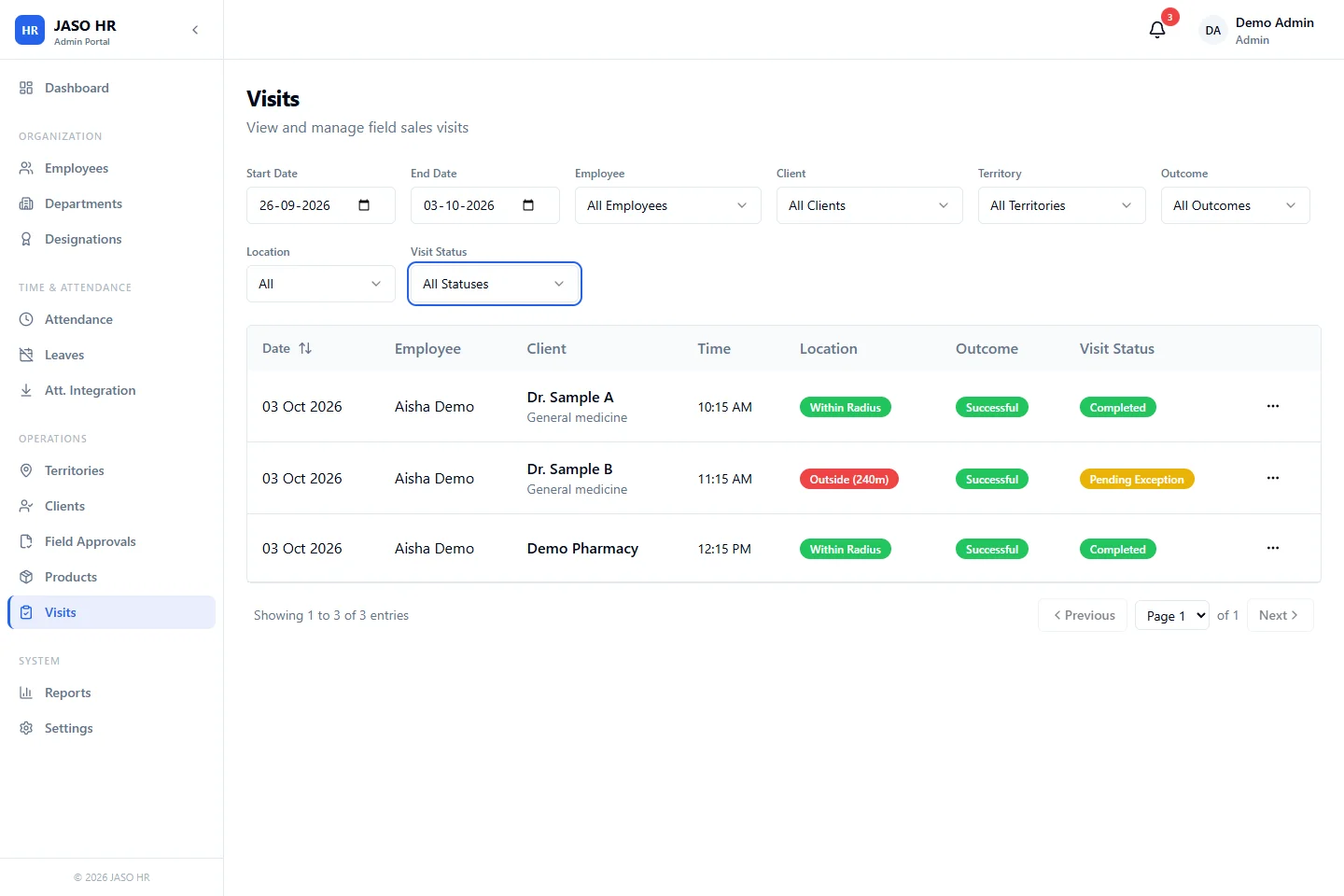Go to the Dashboard menu item
Screen dimensions: 1344x896
coord(112,88)
